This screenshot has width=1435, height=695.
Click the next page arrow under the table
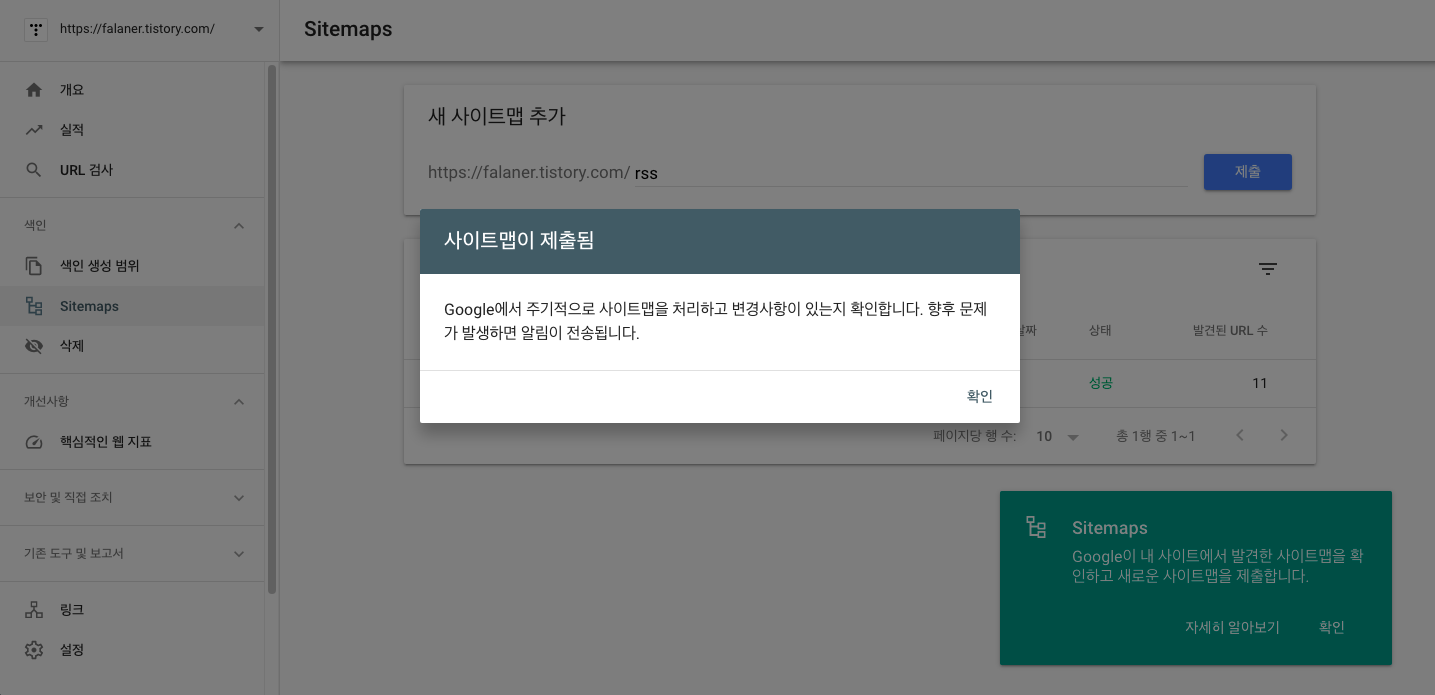(x=1283, y=435)
